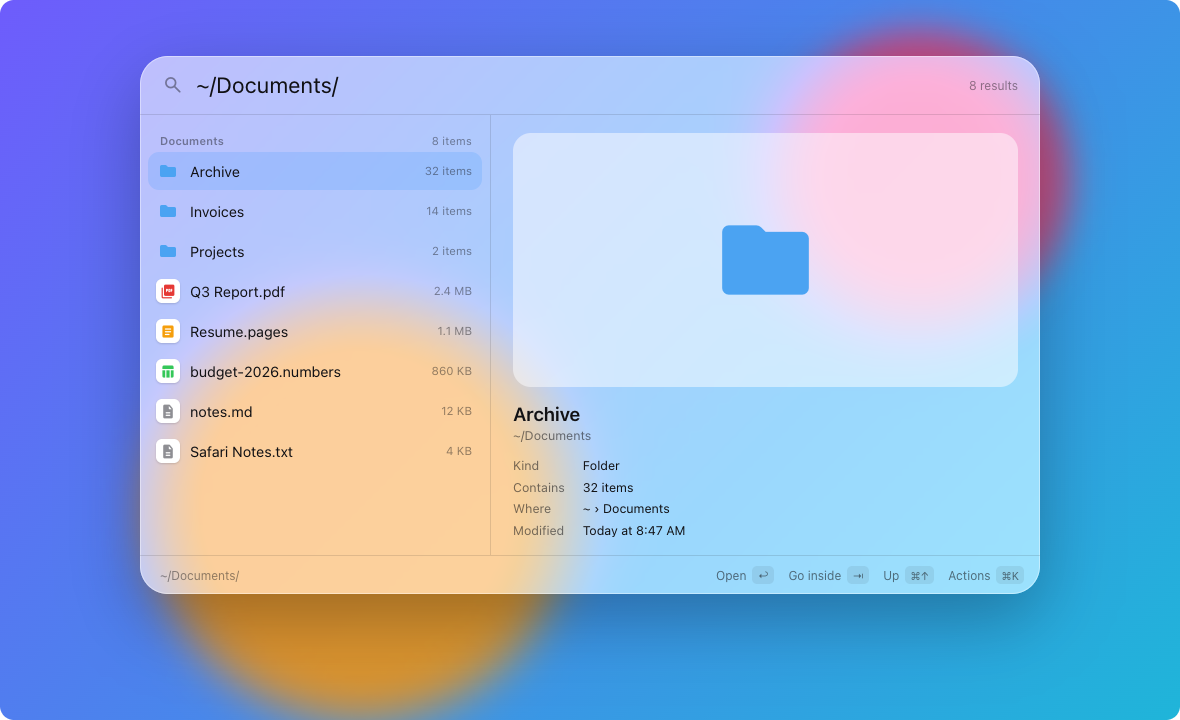Click the Invoices folder icon
This screenshot has height=720, width=1180.
[x=168, y=211]
